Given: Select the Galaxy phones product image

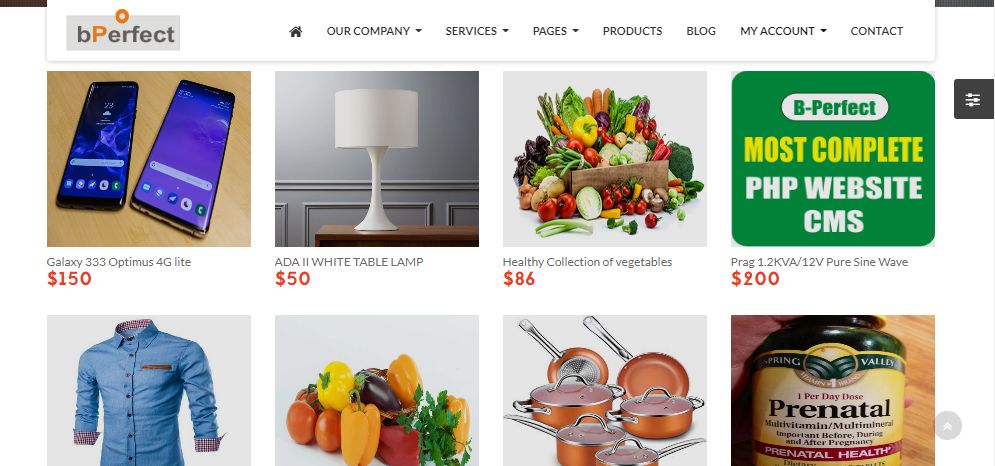Looking at the screenshot, I should click(148, 159).
